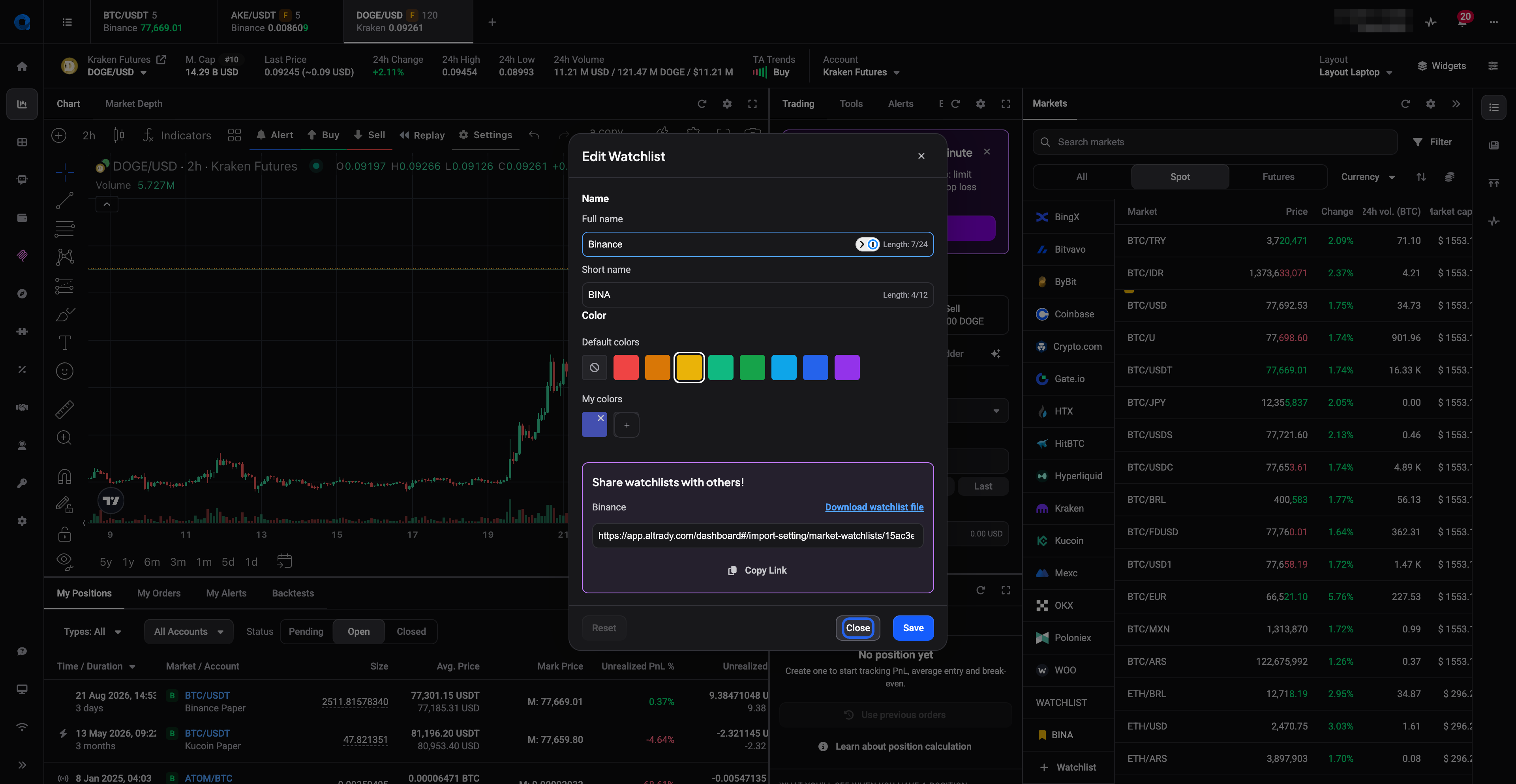
Task: Select the Text drawing tool
Action: [65, 343]
